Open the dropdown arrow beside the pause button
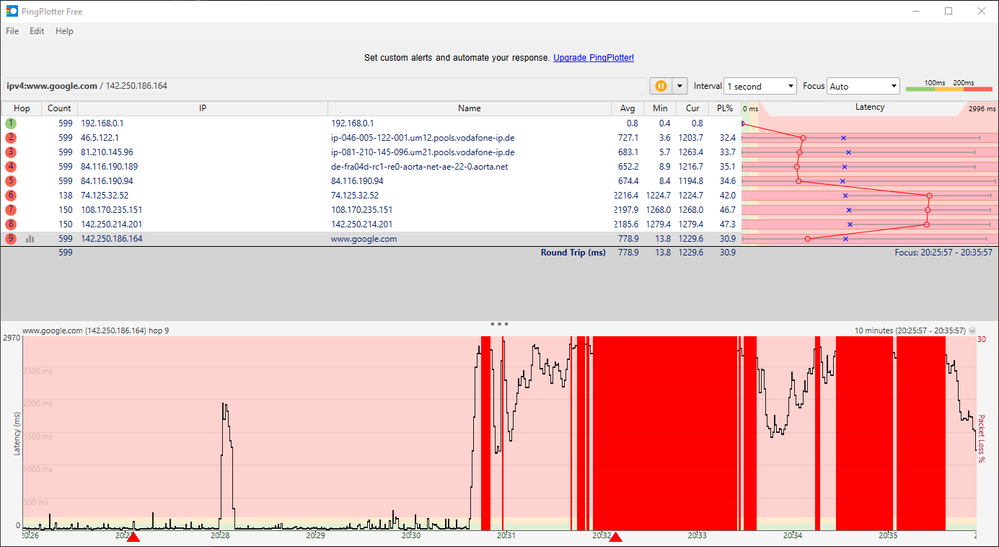Screen dimensions: 999x547 (680, 86)
